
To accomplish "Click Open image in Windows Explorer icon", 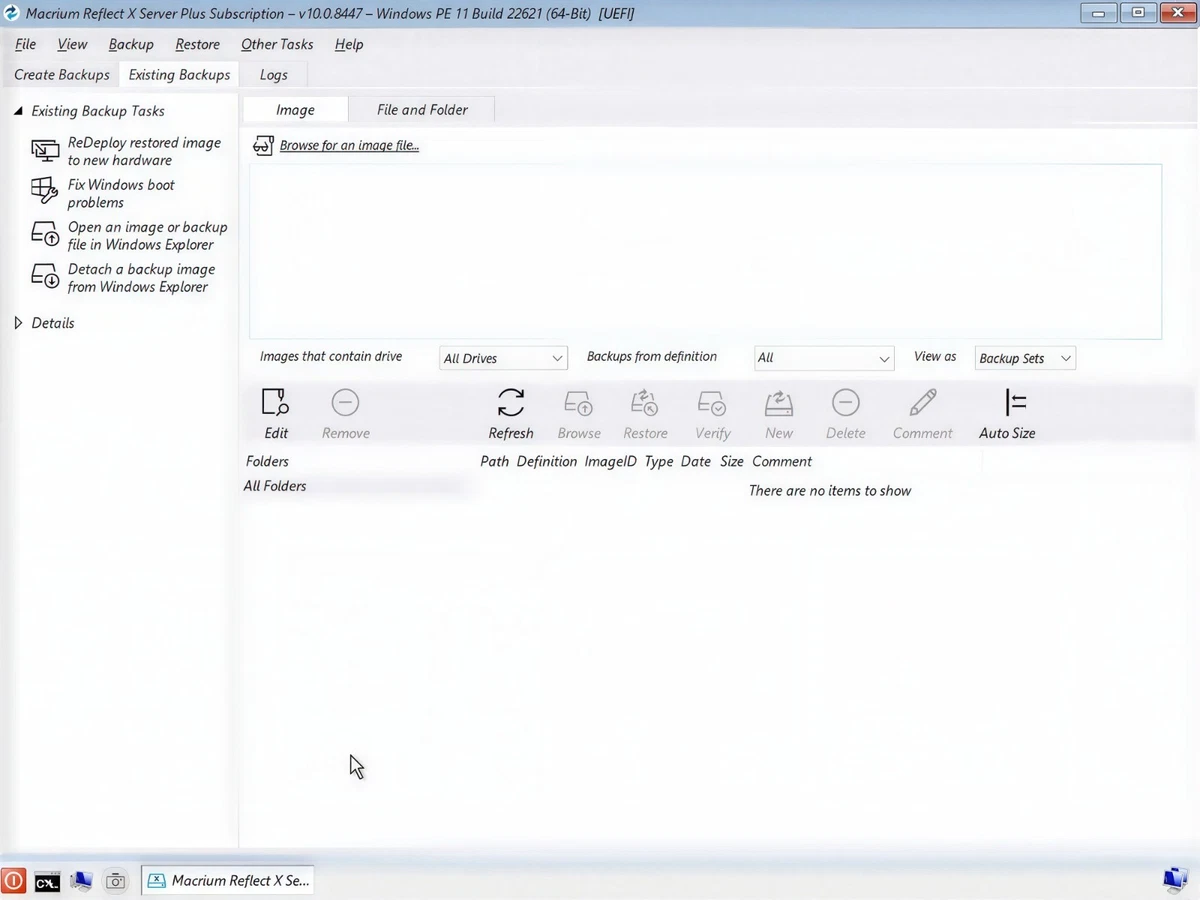I will coord(45,234).
